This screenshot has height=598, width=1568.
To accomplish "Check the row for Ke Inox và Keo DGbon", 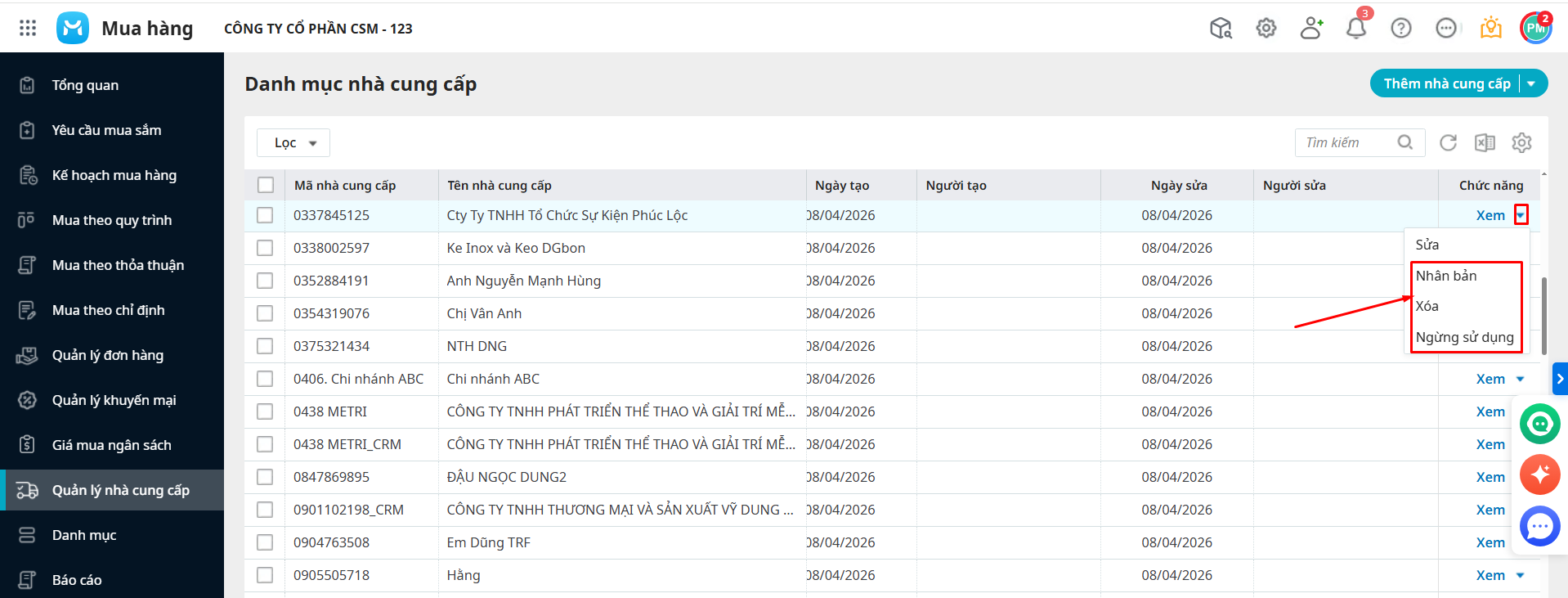I will pos(265,248).
